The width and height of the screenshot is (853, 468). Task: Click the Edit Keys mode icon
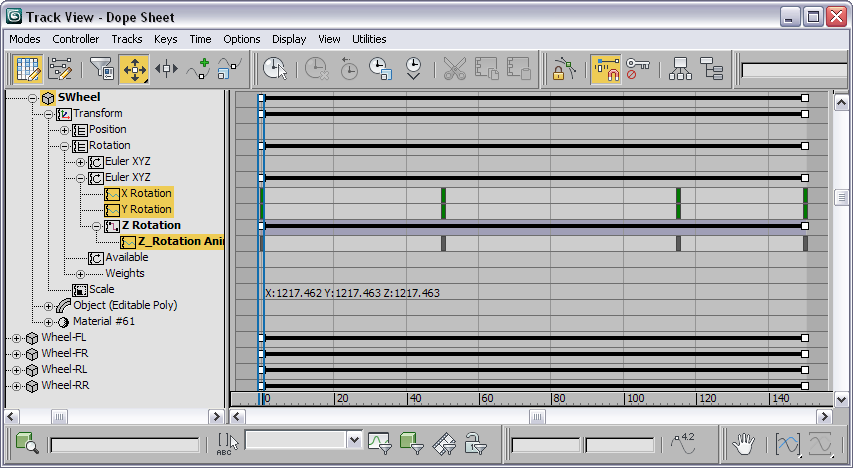pos(28,69)
